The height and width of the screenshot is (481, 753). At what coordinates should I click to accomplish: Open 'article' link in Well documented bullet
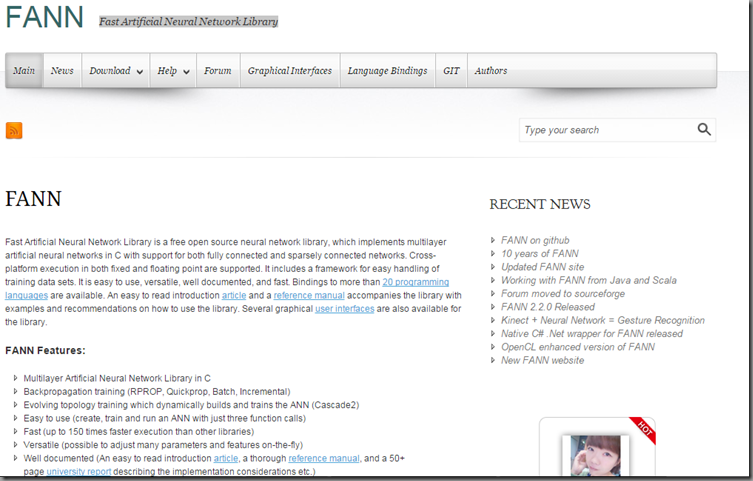tap(226, 458)
